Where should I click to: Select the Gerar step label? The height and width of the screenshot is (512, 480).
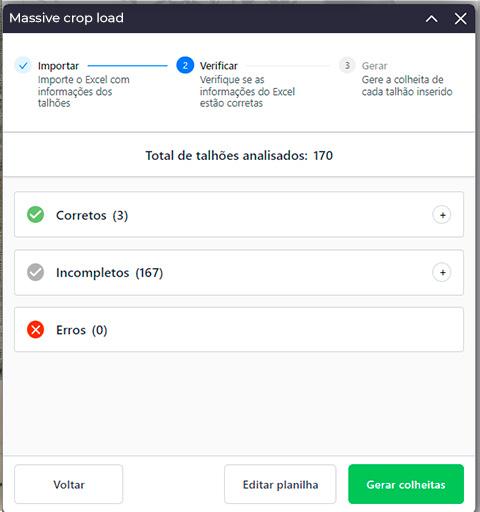[374, 66]
